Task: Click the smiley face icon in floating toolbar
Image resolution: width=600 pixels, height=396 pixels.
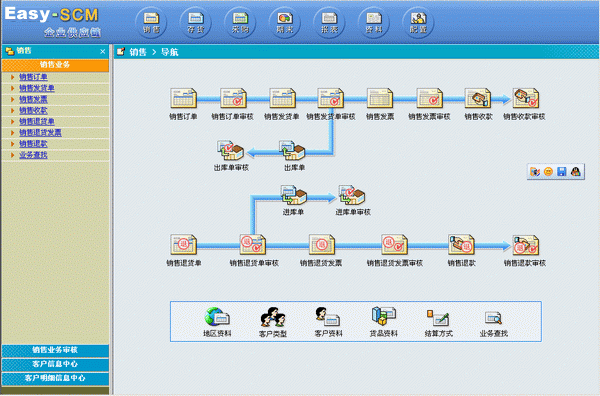Action: pos(548,172)
